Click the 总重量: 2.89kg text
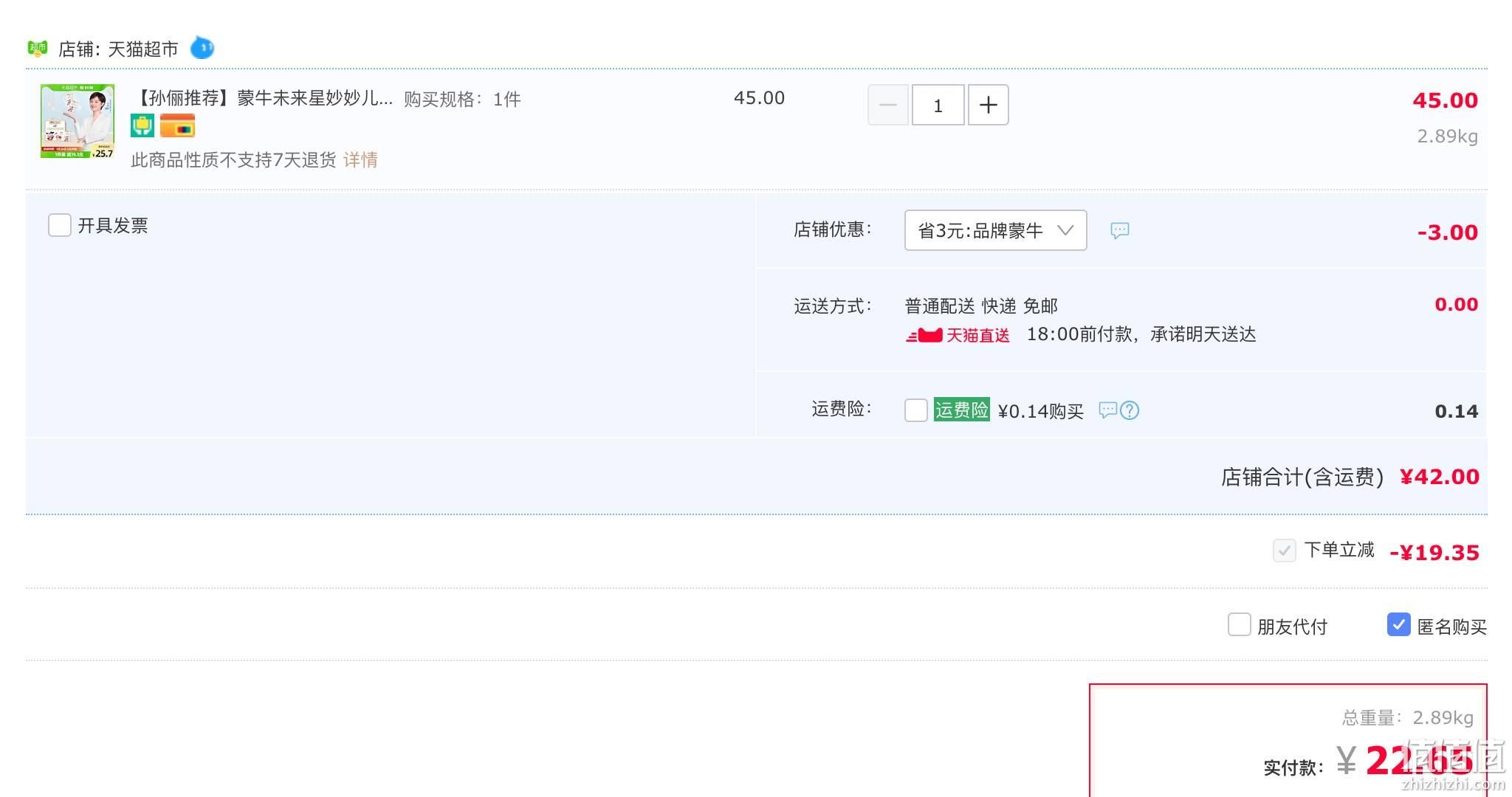This screenshot has width=1512, height=797. (x=1407, y=717)
